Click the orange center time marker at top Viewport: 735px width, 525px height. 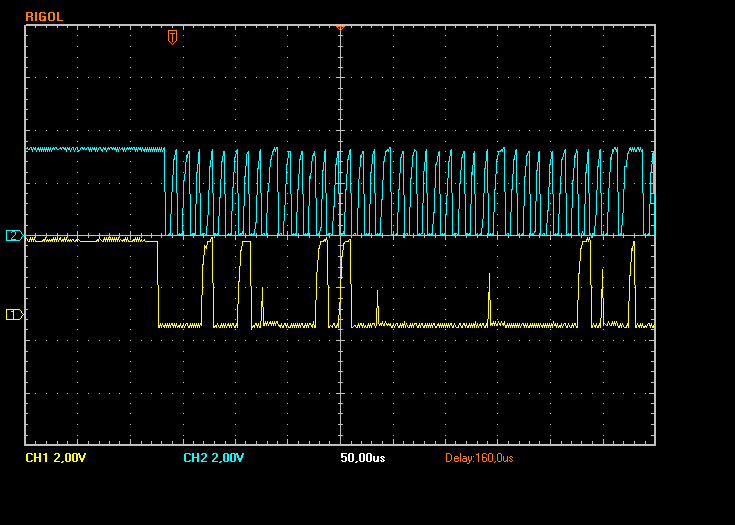341,28
